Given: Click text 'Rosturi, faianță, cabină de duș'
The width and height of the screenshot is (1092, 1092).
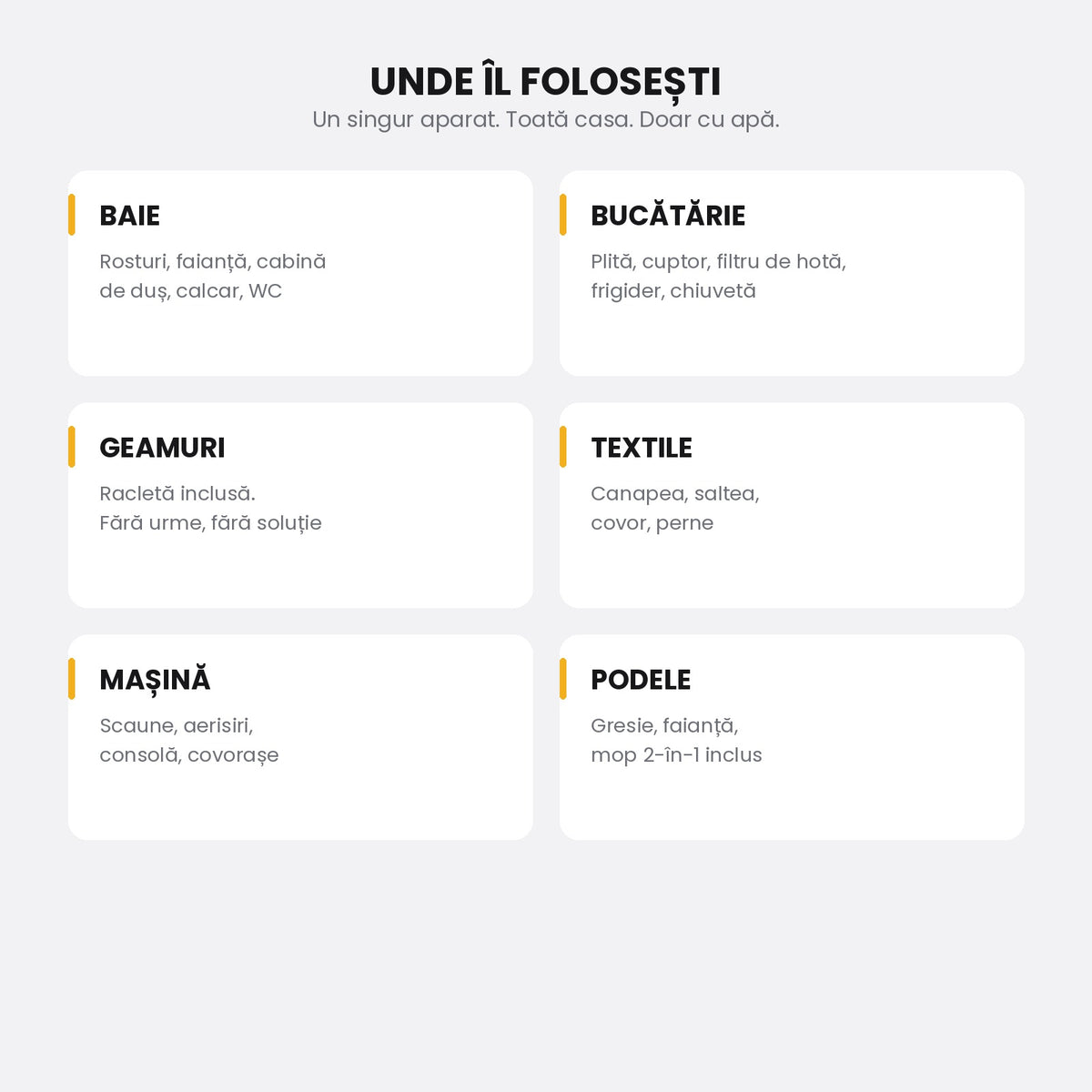Looking at the screenshot, I should (x=213, y=276).
